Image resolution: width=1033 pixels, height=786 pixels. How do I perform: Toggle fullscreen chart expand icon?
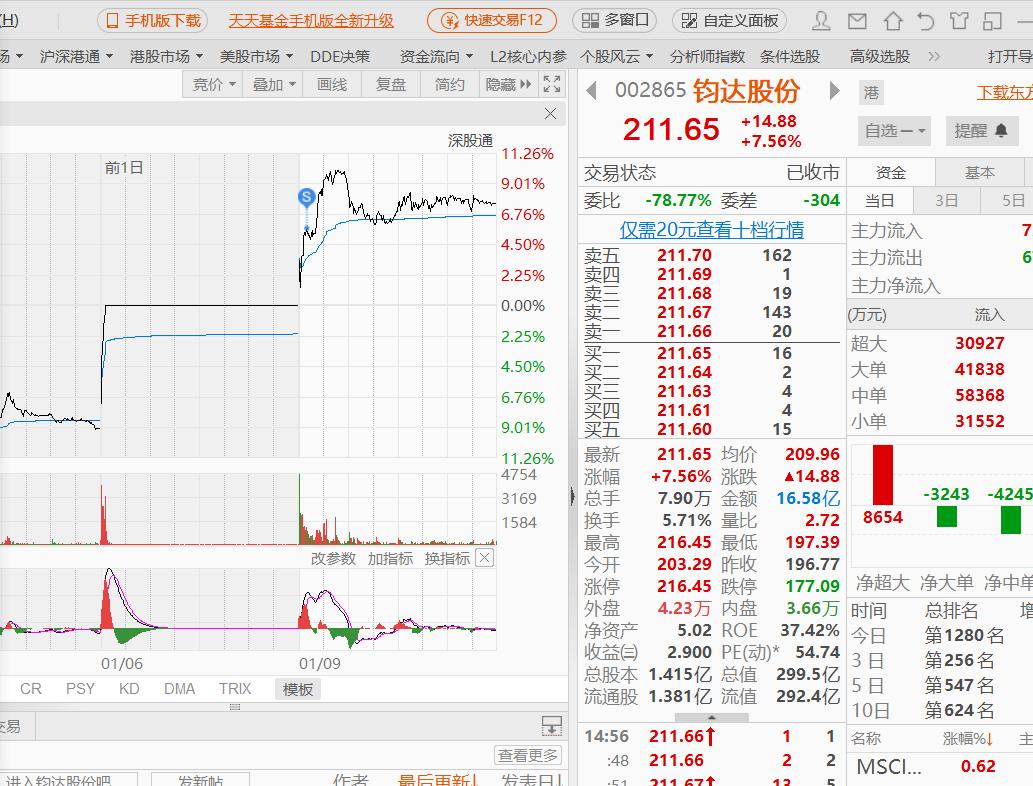pos(552,84)
